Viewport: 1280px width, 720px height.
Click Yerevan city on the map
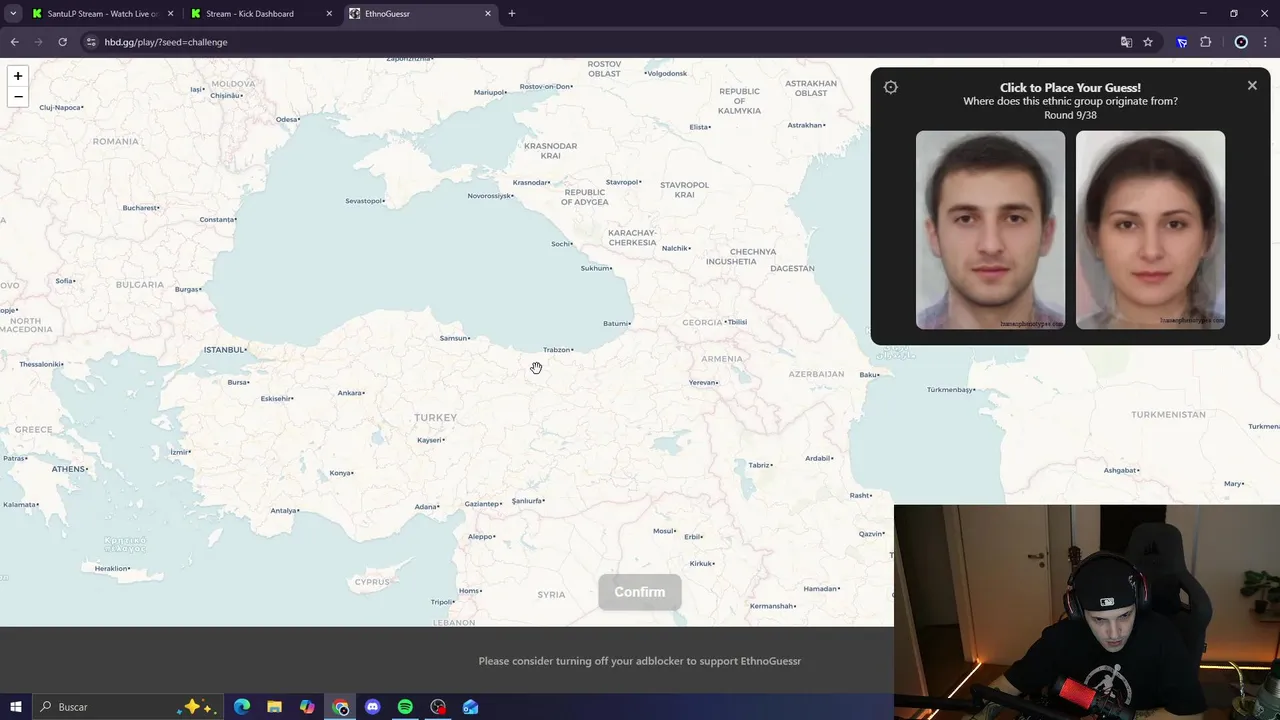[x=703, y=383]
